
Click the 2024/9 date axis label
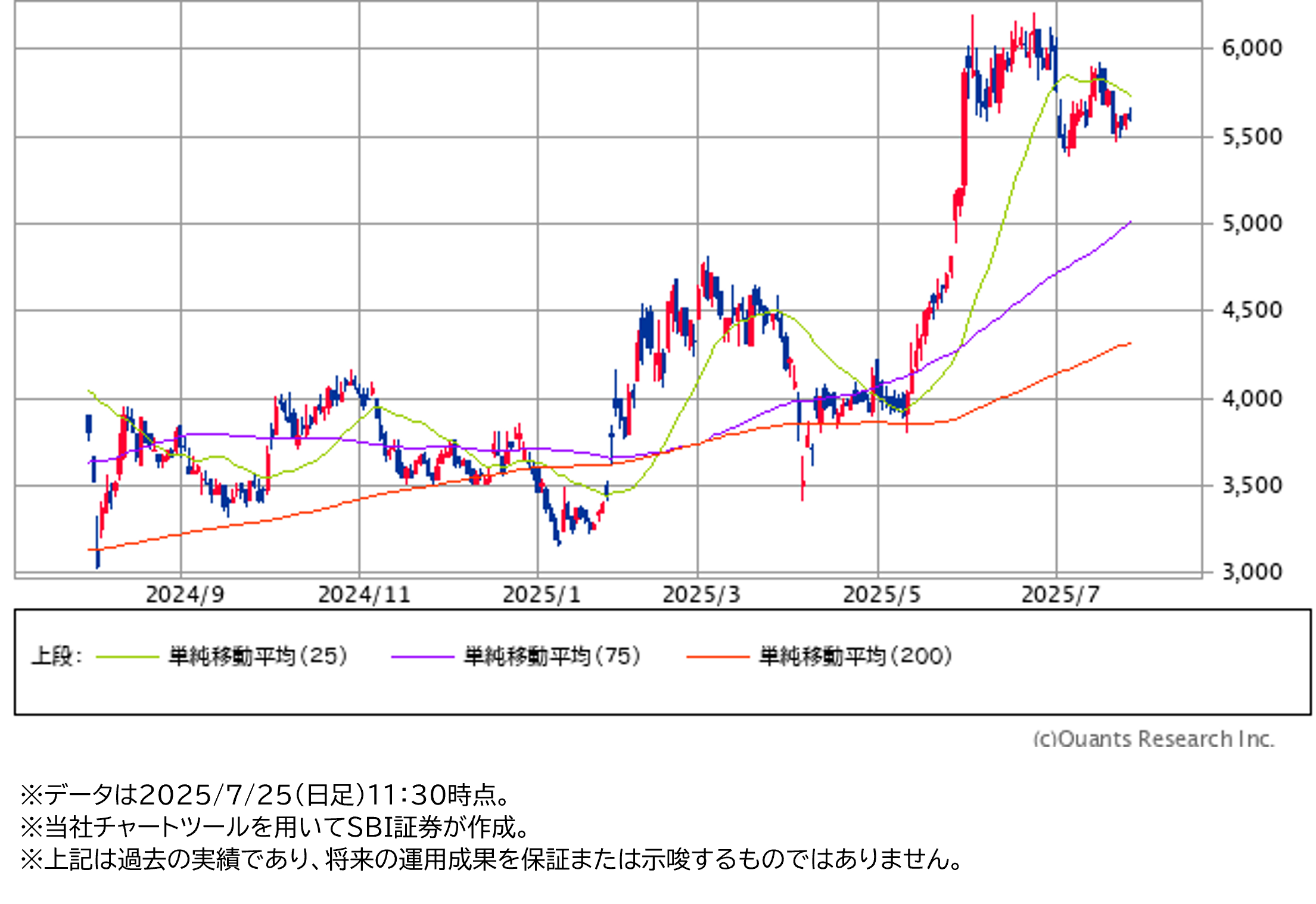click(x=185, y=595)
